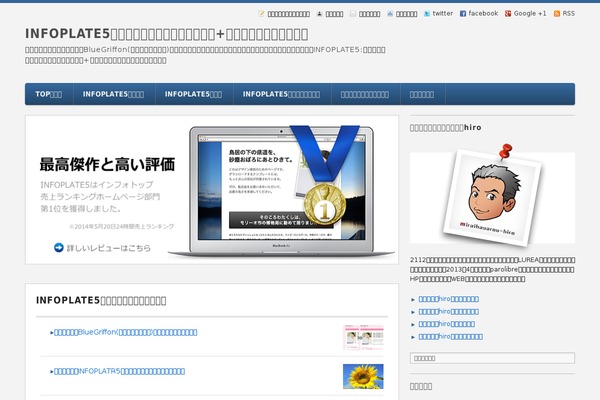Click the 最高傑作と高い評価 banner headline
The height and width of the screenshot is (400, 600).
107,165
